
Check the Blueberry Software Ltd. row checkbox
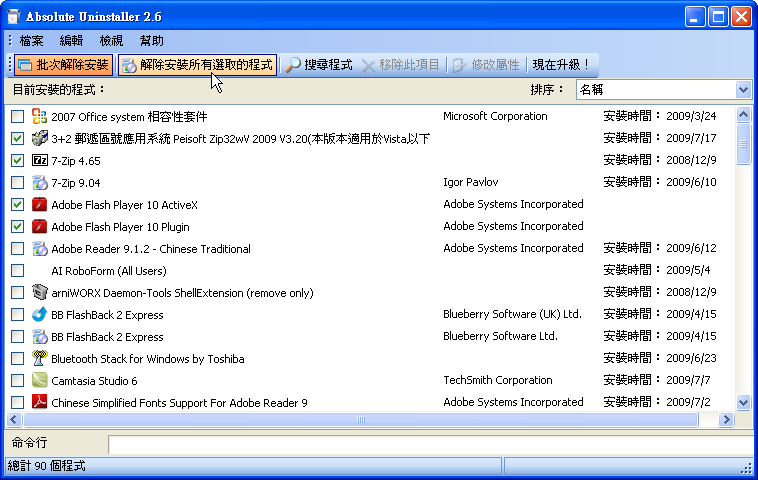[x=17, y=336]
